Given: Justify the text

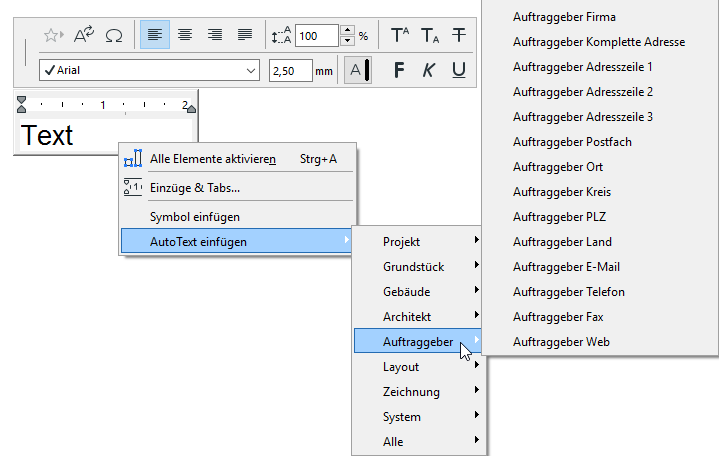Looking at the screenshot, I should point(245,34).
